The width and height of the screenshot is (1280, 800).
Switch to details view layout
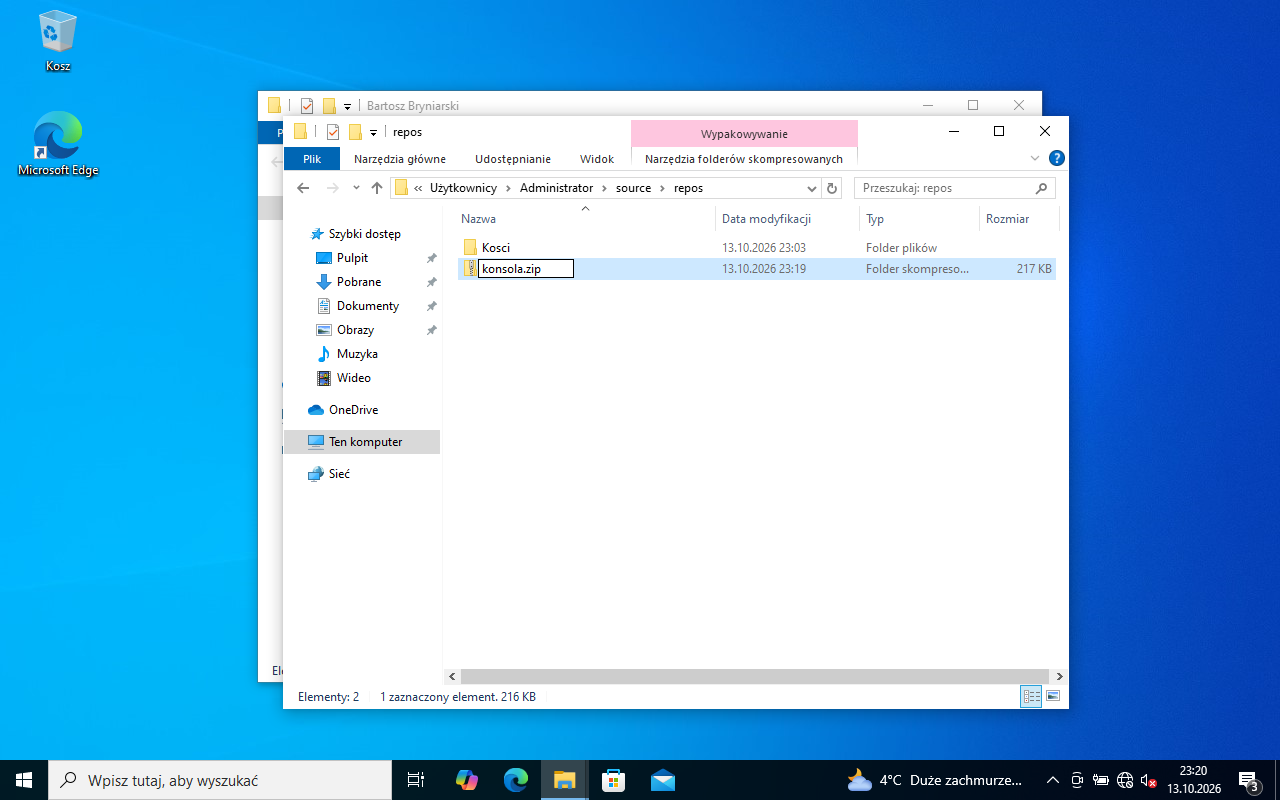[x=1032, y=696]
